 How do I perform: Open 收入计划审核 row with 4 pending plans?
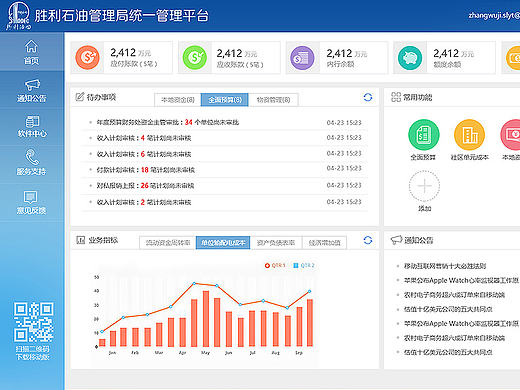point(225,138)
